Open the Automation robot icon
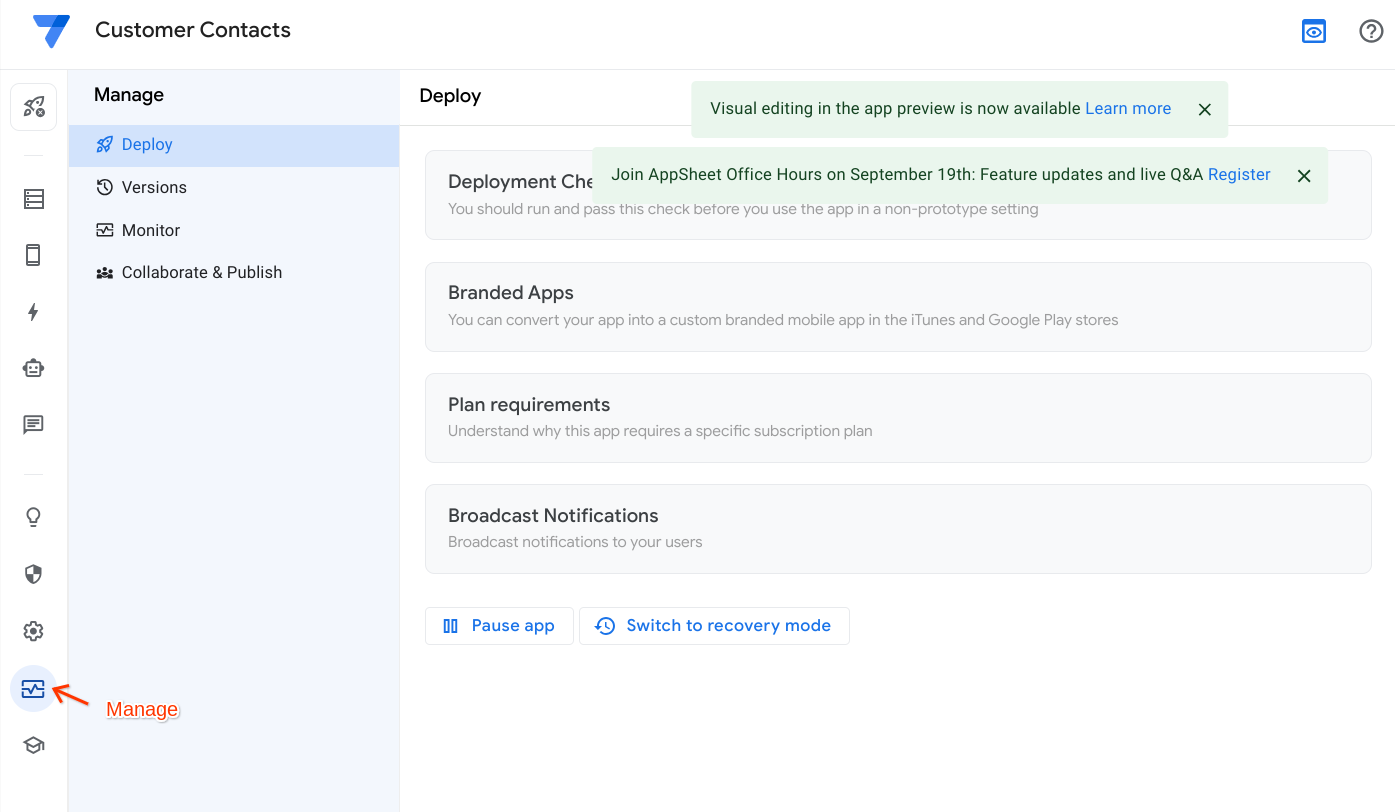The width and height of the screenshot is (1395, 812). click(x=34, y=368)
